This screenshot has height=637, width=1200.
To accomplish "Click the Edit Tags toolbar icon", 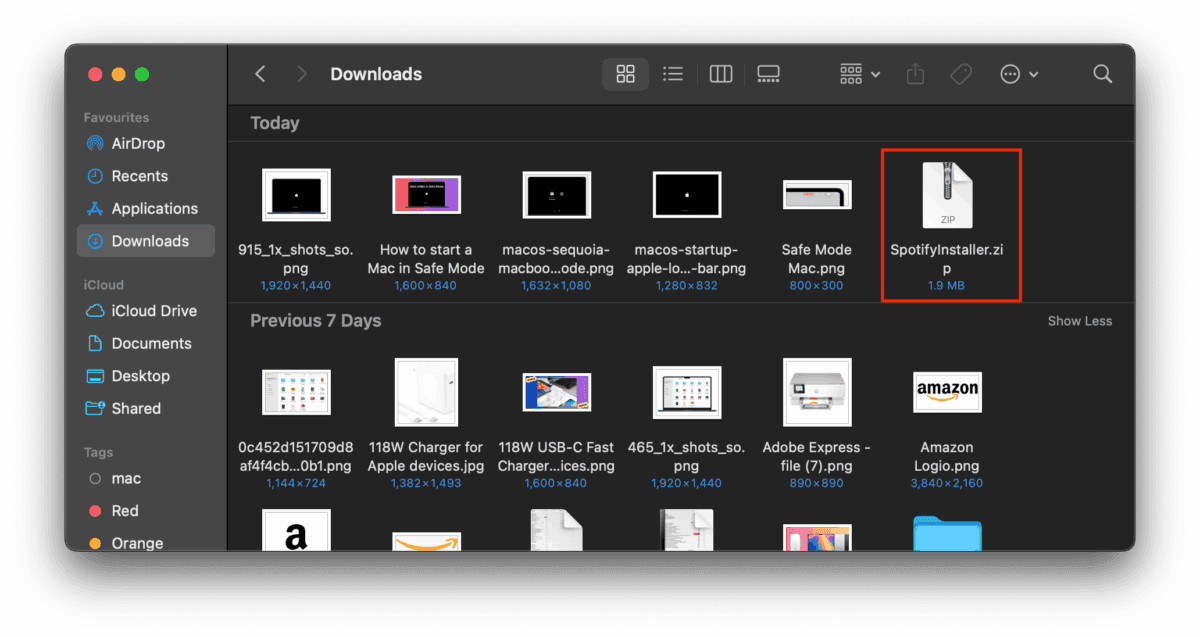I will click(961, 74).
